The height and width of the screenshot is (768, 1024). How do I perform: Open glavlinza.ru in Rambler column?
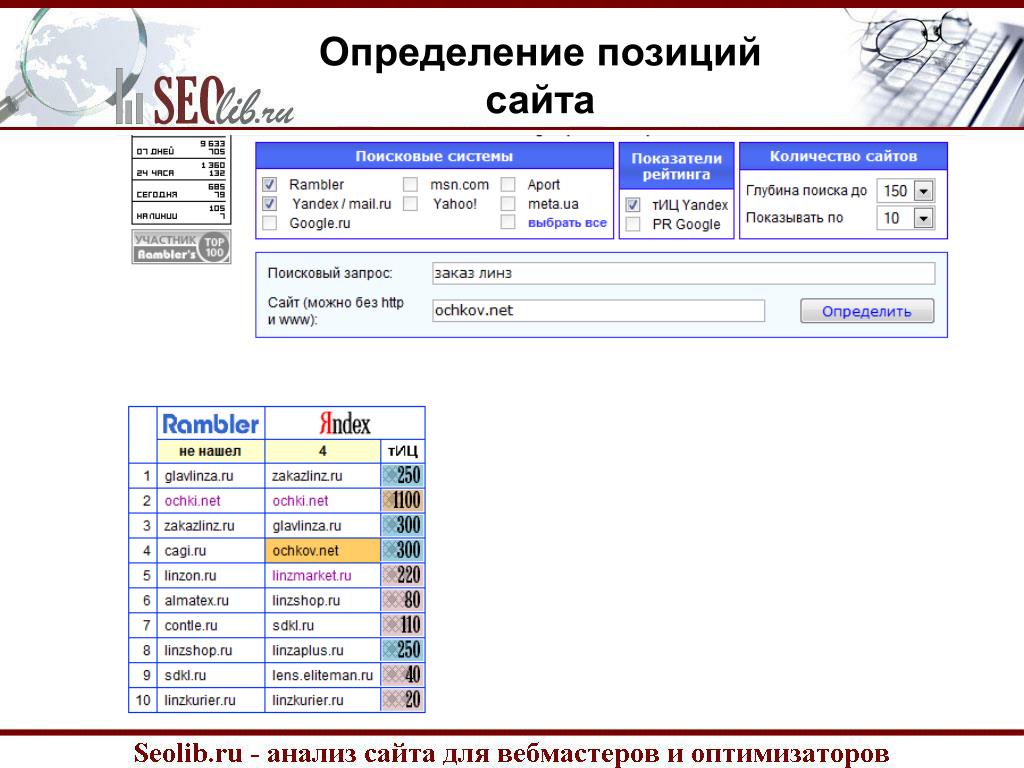(x=199, y=476)
